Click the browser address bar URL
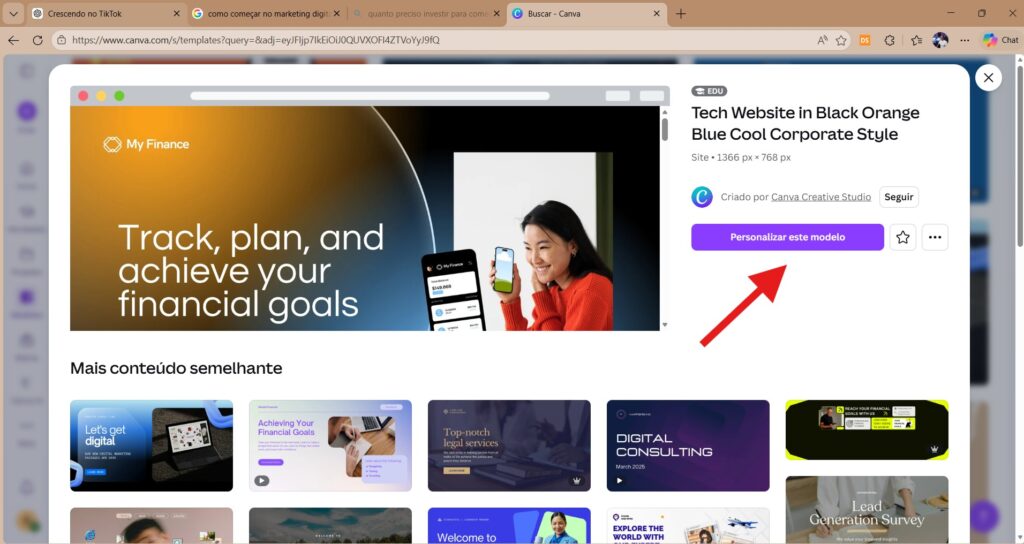Viewport: 1024px width, 544px height. point(255,40)
